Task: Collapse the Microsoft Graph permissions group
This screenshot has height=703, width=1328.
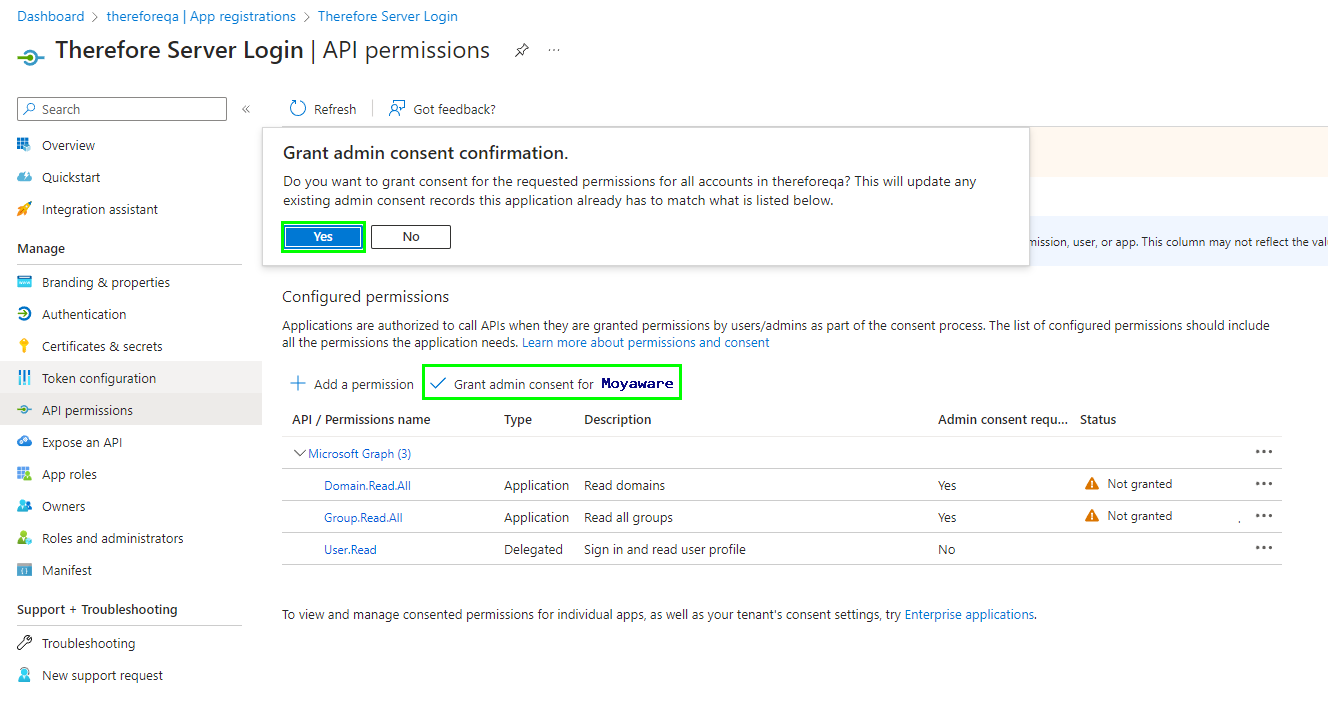Action: (298, 453)
